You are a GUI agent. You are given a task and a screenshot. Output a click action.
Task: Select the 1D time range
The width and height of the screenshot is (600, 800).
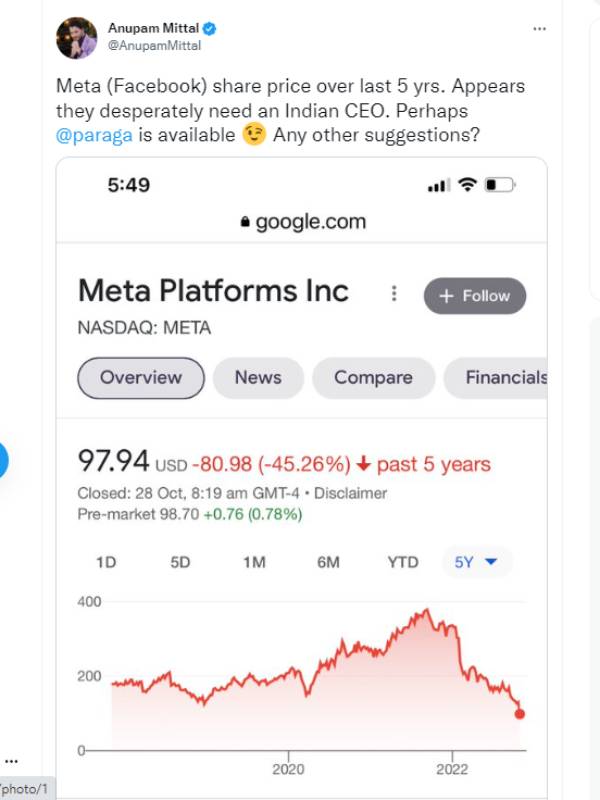pos(106,562)
